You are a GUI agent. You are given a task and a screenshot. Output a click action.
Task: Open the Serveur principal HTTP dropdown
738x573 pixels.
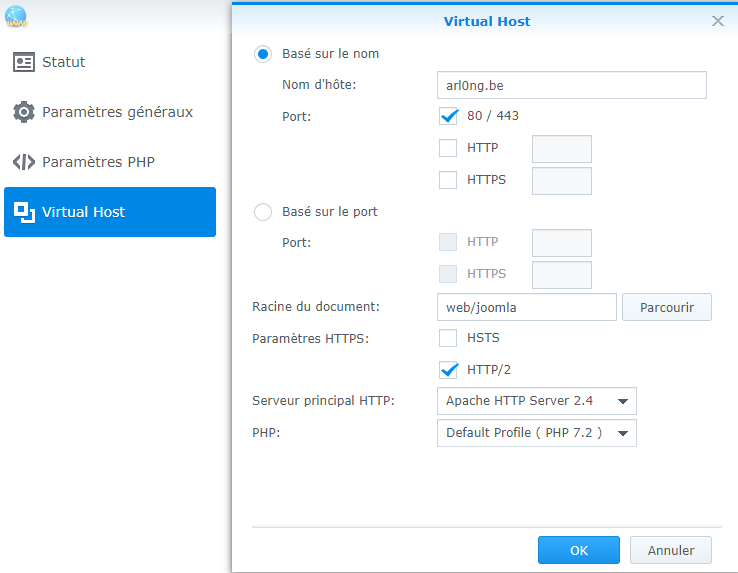click(537, 401)
